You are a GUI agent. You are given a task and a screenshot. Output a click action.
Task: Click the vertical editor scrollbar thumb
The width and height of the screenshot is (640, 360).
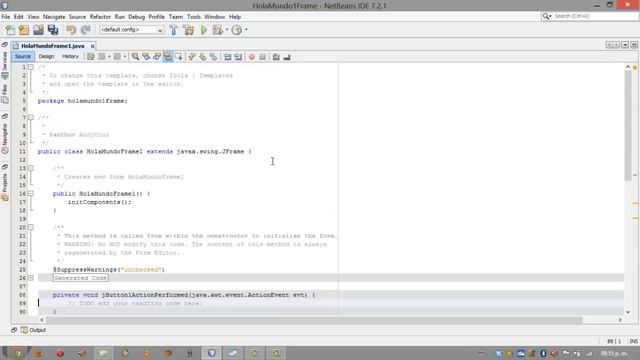(628, 127)
